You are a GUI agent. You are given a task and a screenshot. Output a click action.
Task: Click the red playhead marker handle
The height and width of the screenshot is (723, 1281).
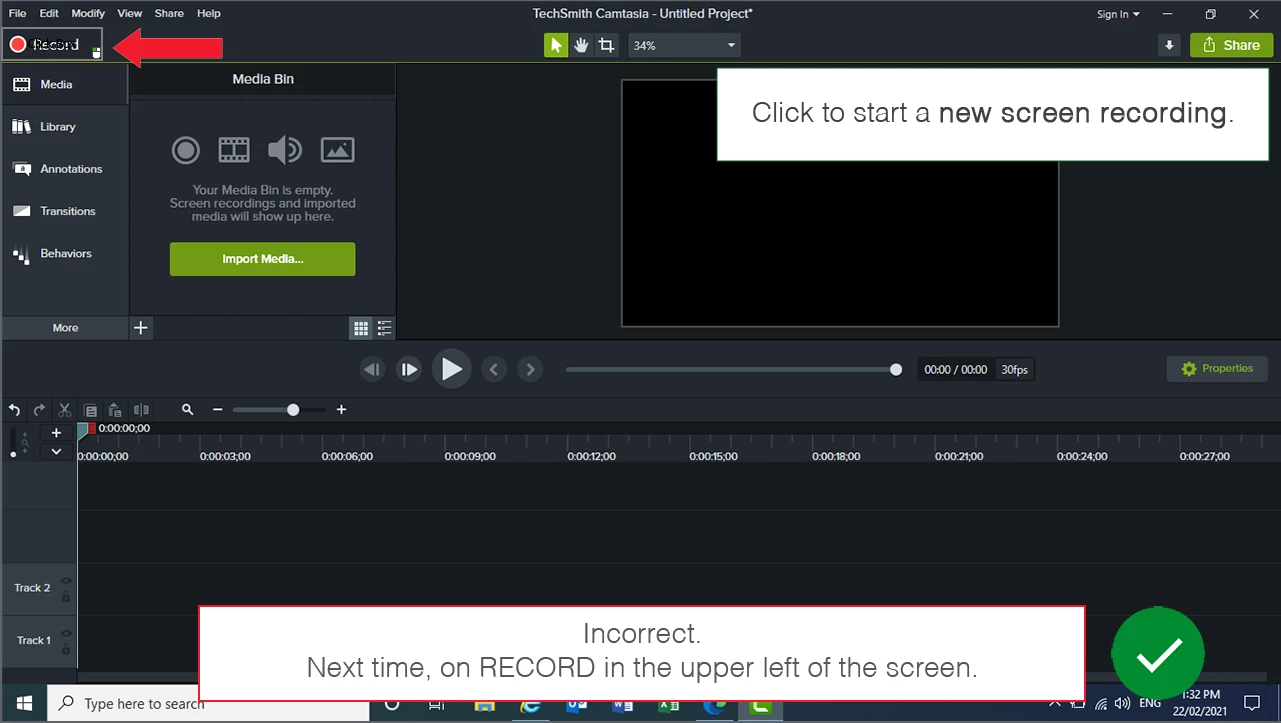click(92, 428)
